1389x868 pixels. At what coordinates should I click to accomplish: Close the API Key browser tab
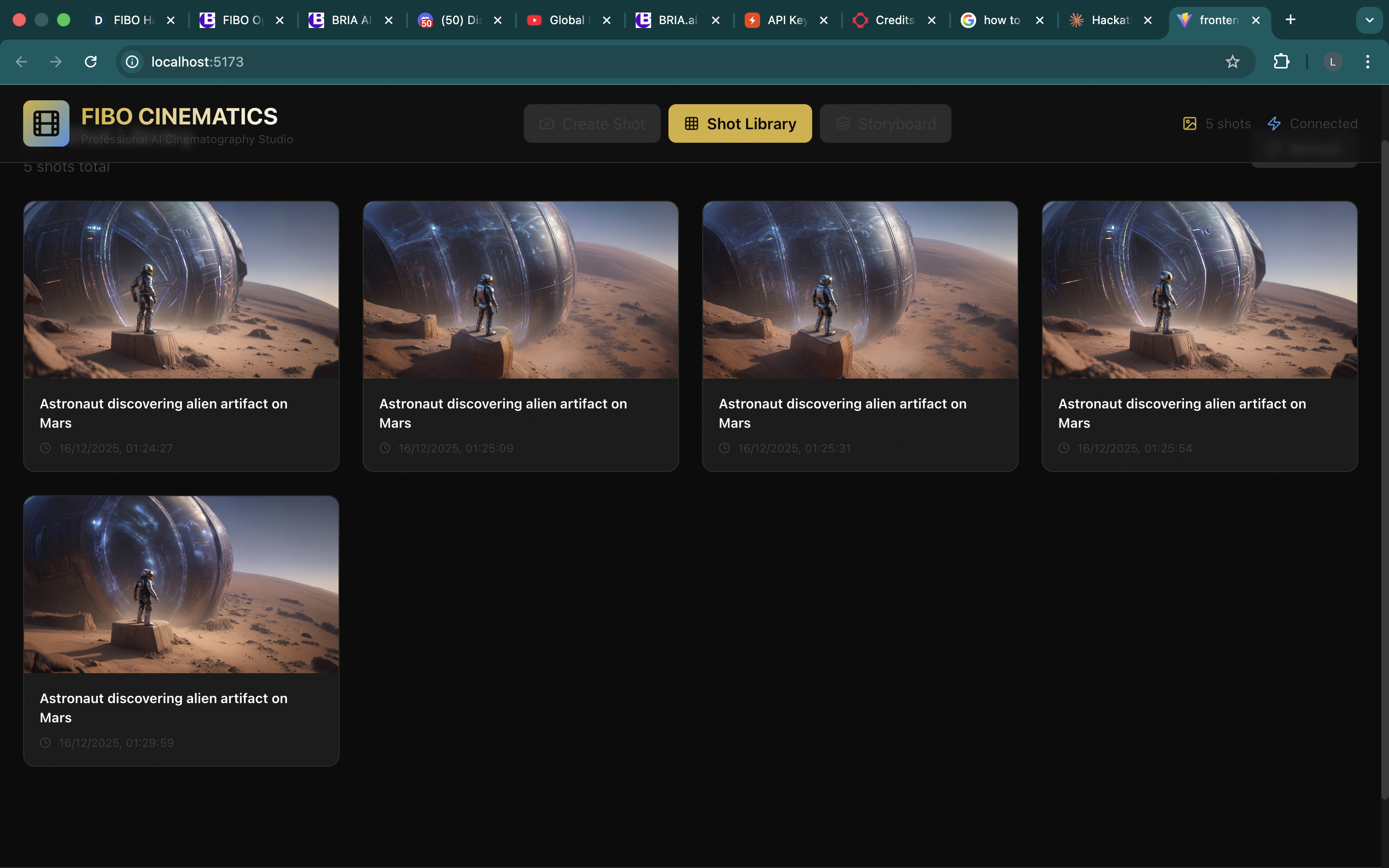pos(824,20)
